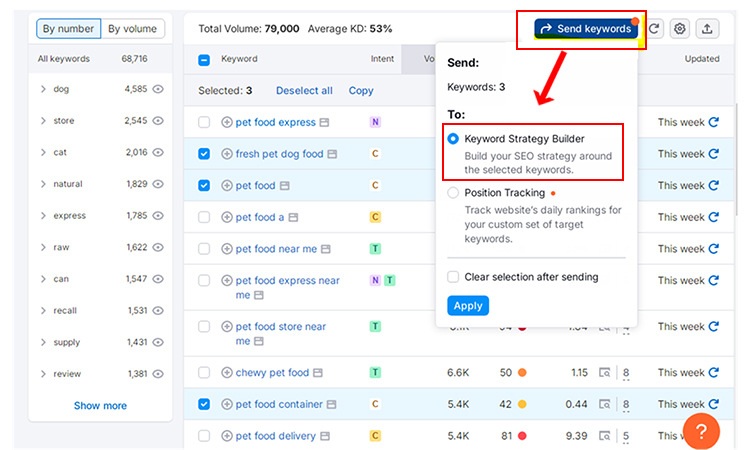Image resolution: width=750 pixels, height=450 pixels.
Task: Toggle visibility of the store keyword group
Action: pos(158,121)
